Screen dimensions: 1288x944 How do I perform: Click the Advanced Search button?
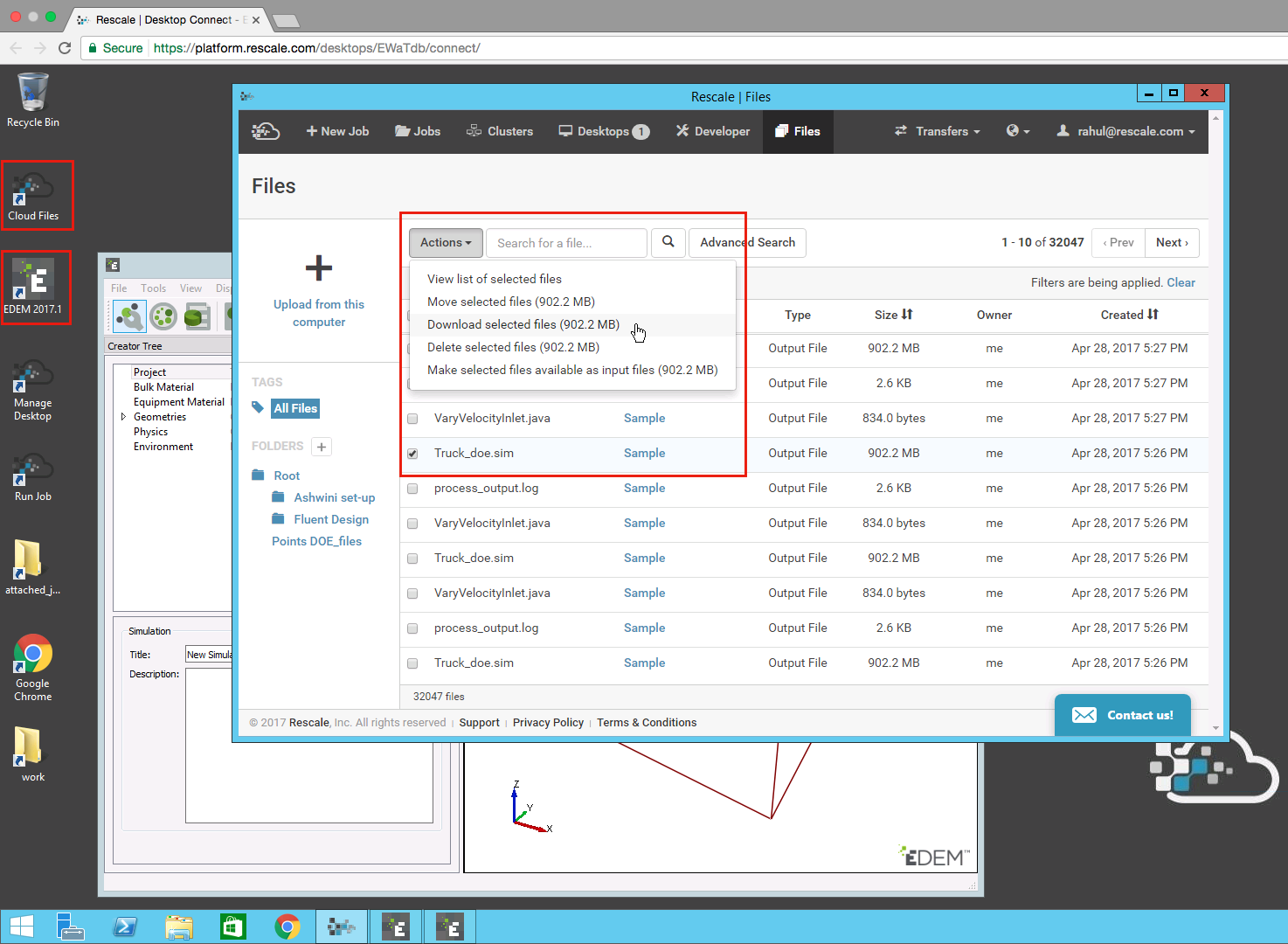pyautogui.click(x=747, y=242)
